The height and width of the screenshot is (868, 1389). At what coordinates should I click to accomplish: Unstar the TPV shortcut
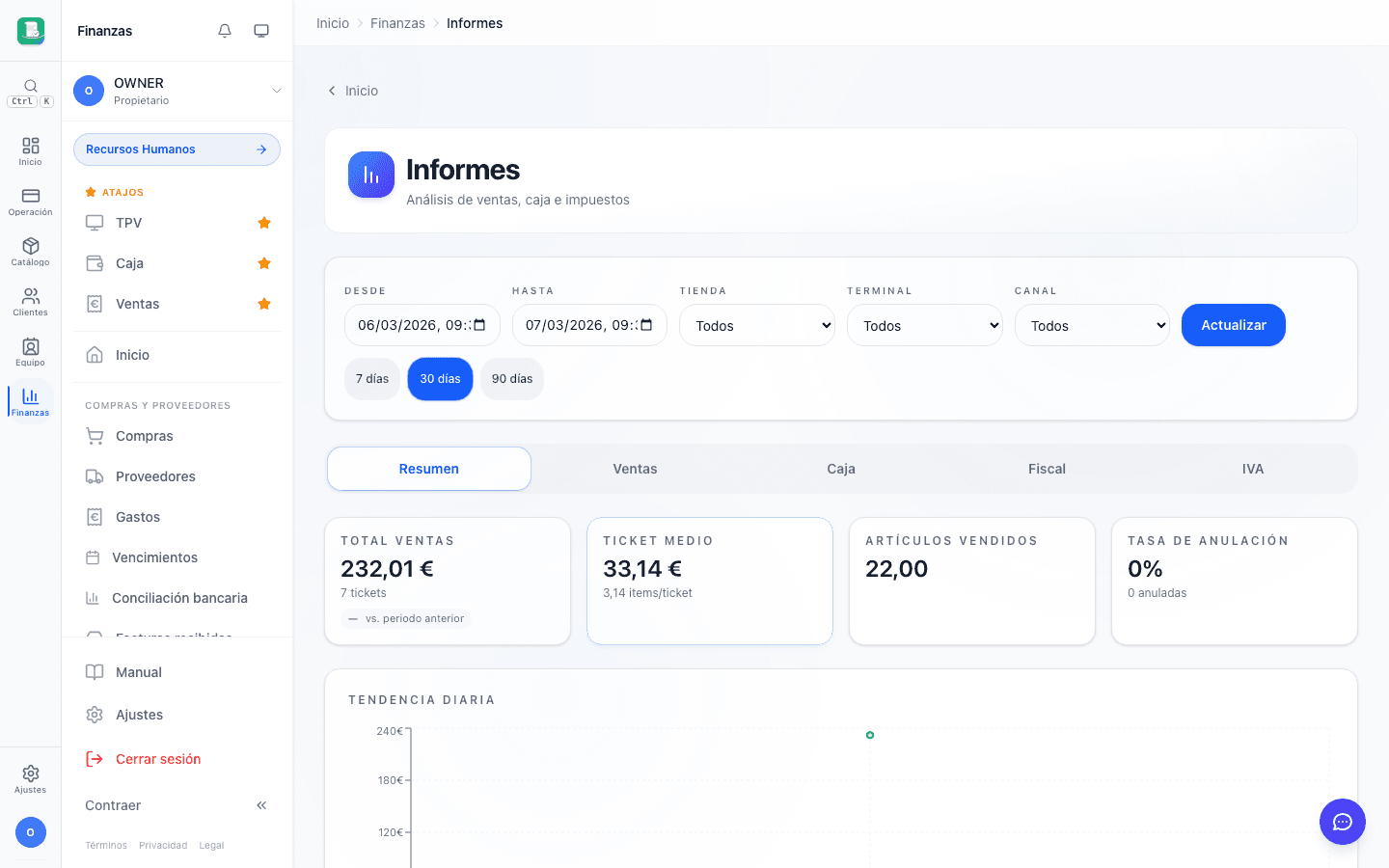coord(264,223)
